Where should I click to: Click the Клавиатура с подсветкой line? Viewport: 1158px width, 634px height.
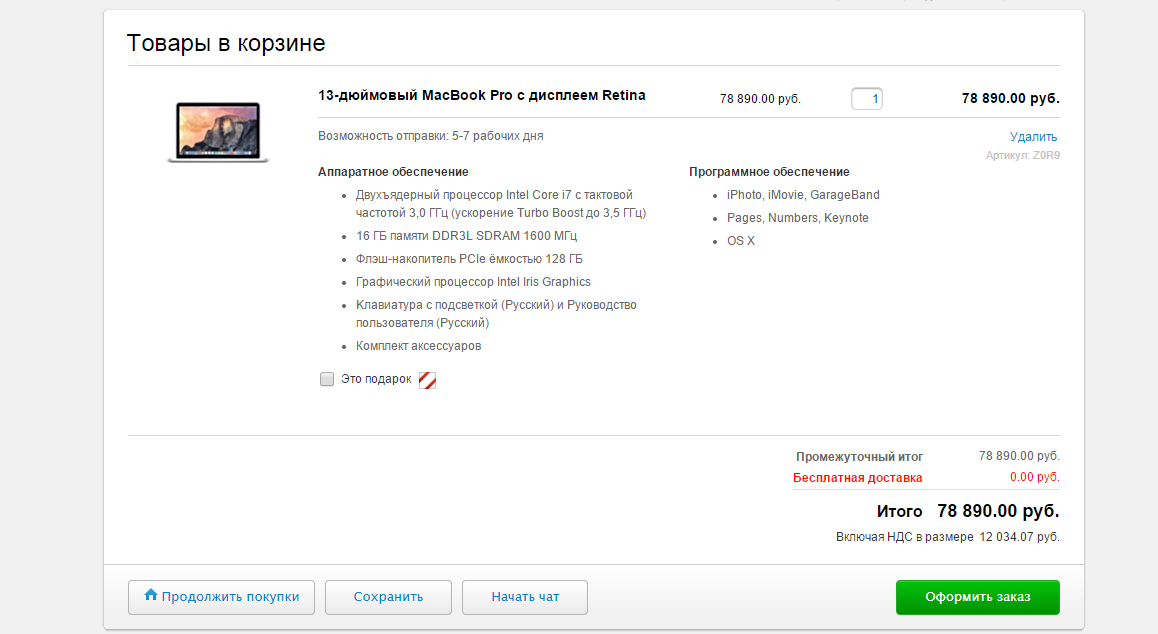point(496,314)
